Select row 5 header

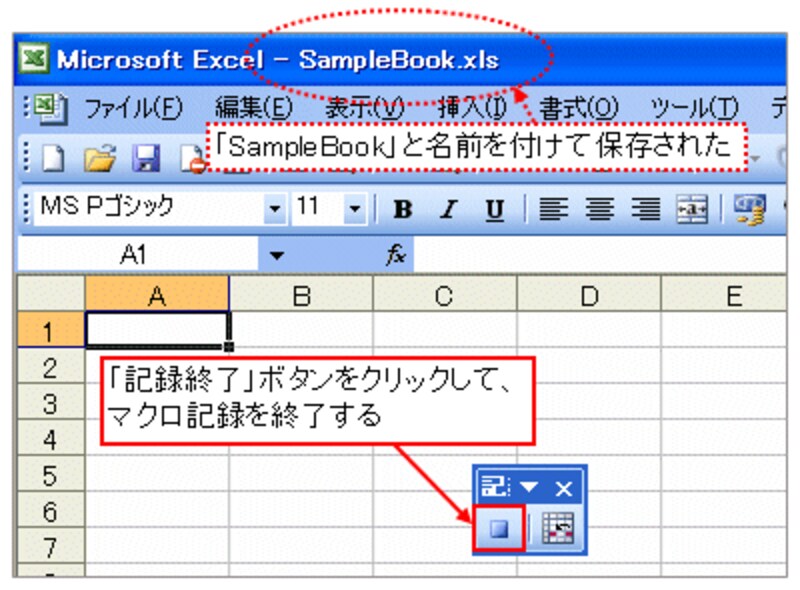(51, 474)
